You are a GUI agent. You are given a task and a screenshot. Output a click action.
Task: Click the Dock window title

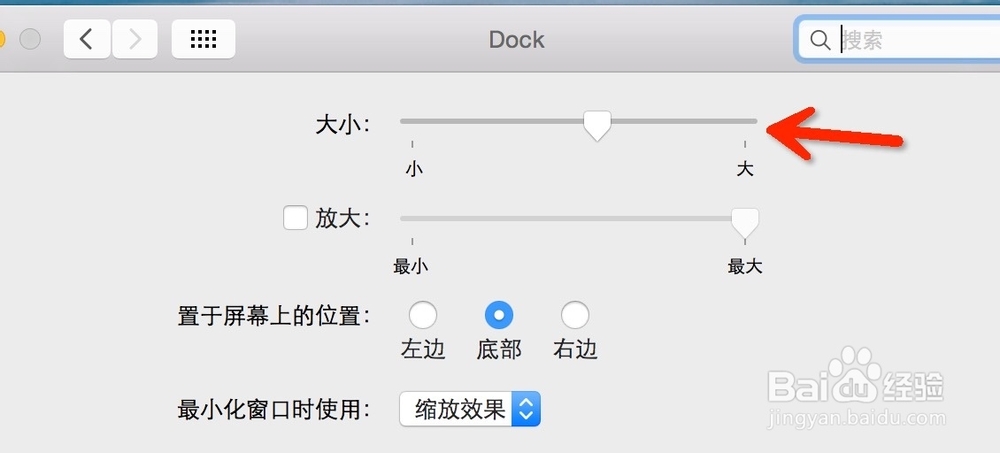(x=516, y=40)
